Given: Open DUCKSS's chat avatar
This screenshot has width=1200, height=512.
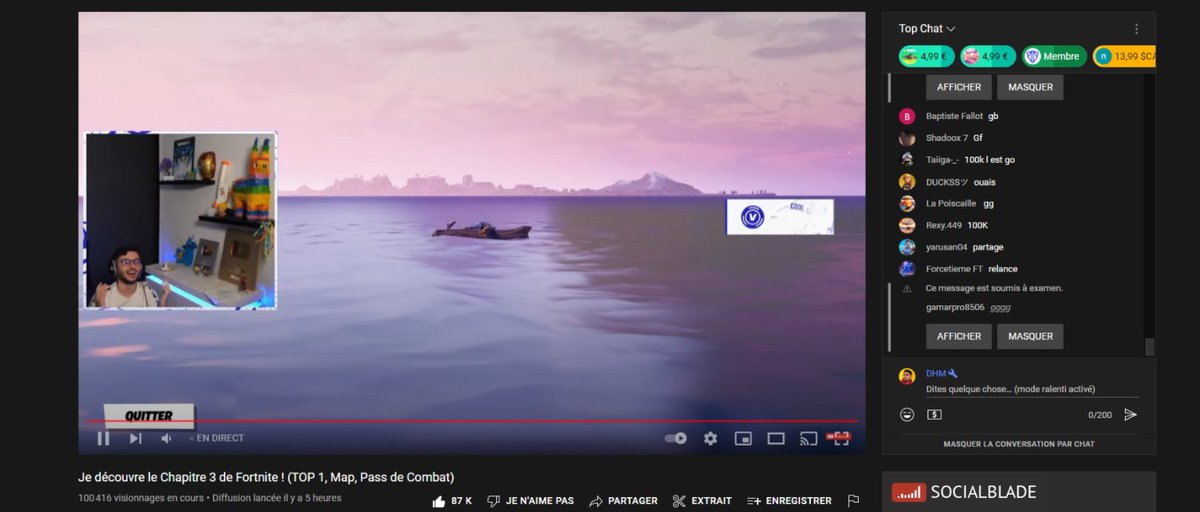Looking at the screenshot, I should click(907, 182).
